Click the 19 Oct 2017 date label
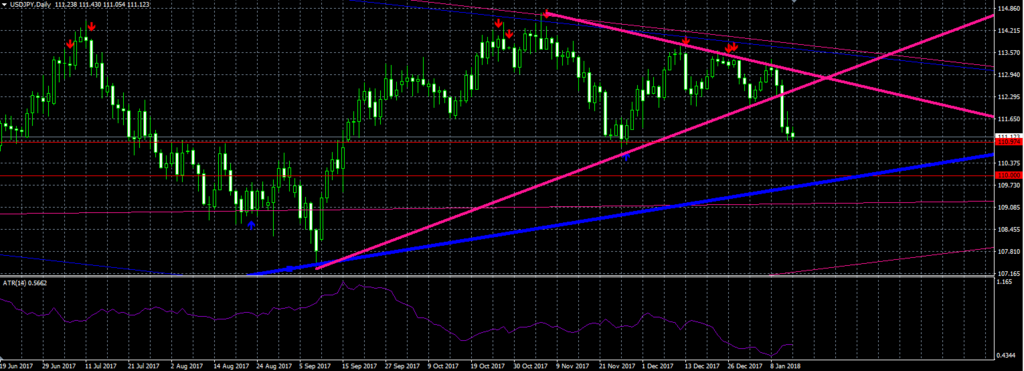 click(488, 366)
